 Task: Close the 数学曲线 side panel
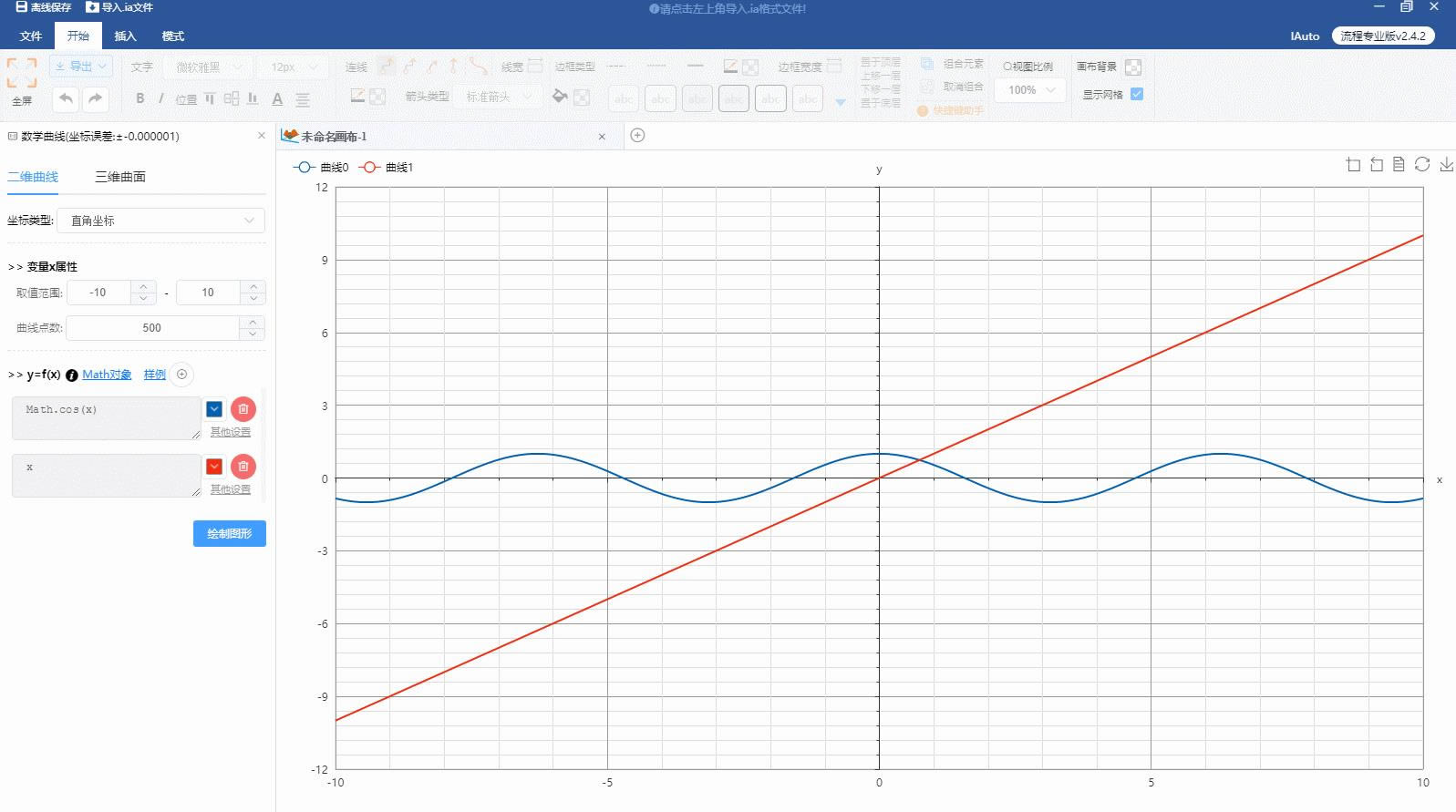coord(262,136)
